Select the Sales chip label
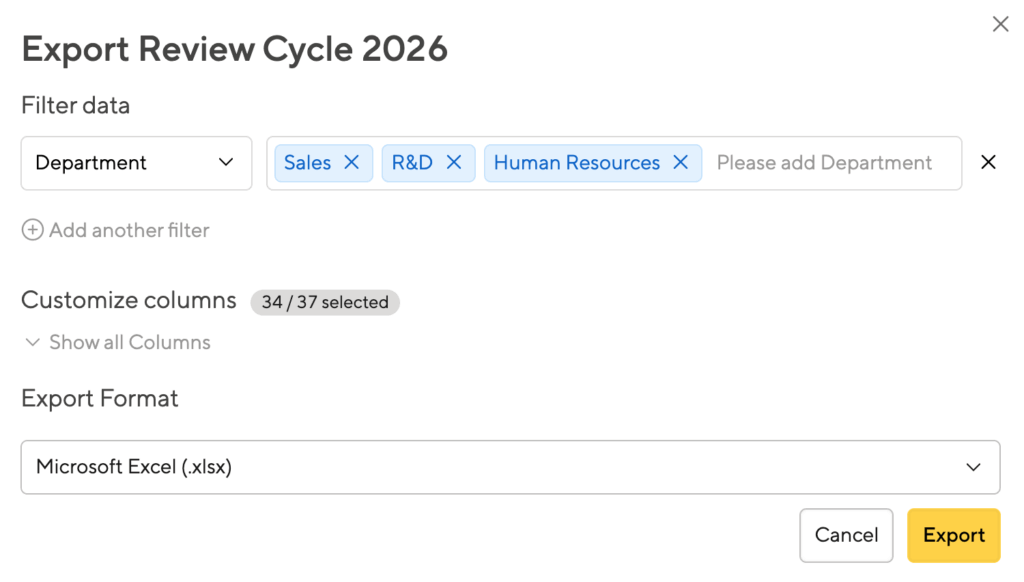1024x582 pixels. coord(307,163)
